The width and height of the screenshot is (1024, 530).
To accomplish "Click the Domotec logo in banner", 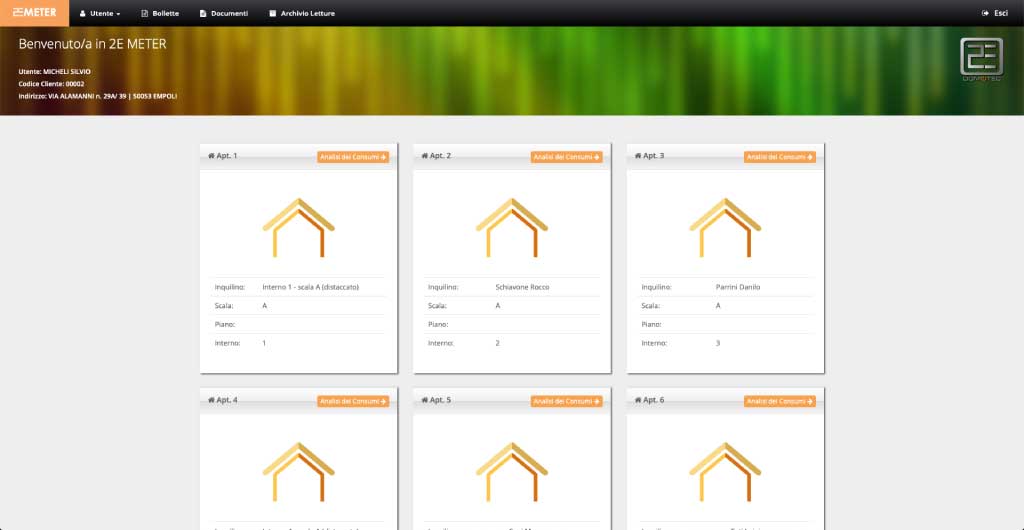I will pyautogui.click(x=982, y=59).
